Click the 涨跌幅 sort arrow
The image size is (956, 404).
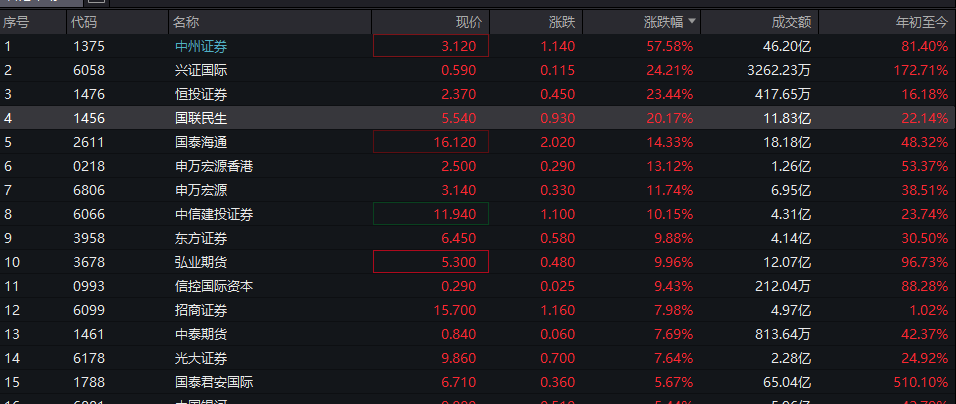click(692, 21)
